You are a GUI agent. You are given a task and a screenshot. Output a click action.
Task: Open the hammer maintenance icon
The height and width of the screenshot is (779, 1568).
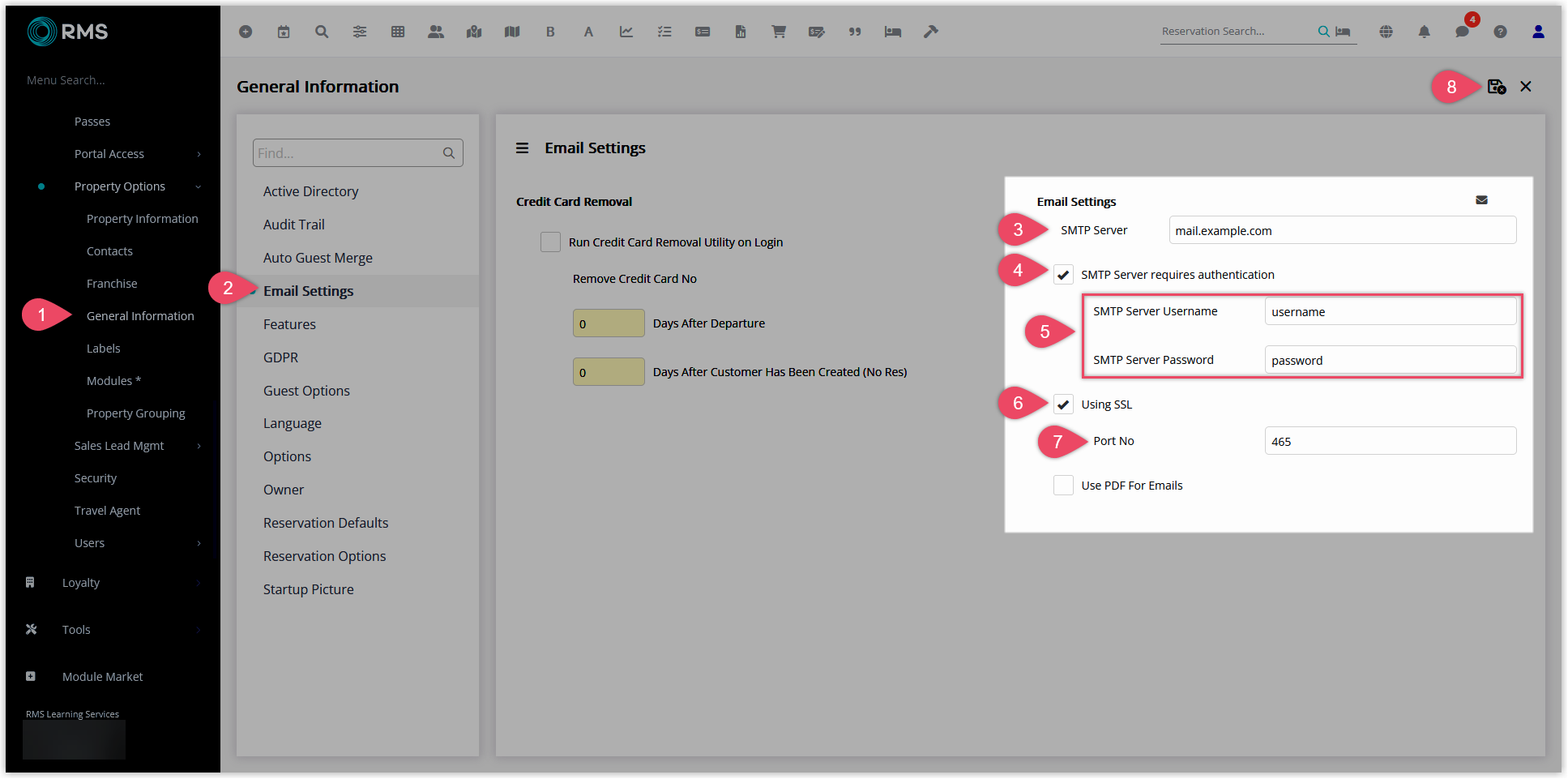click(x=931, y=32)
